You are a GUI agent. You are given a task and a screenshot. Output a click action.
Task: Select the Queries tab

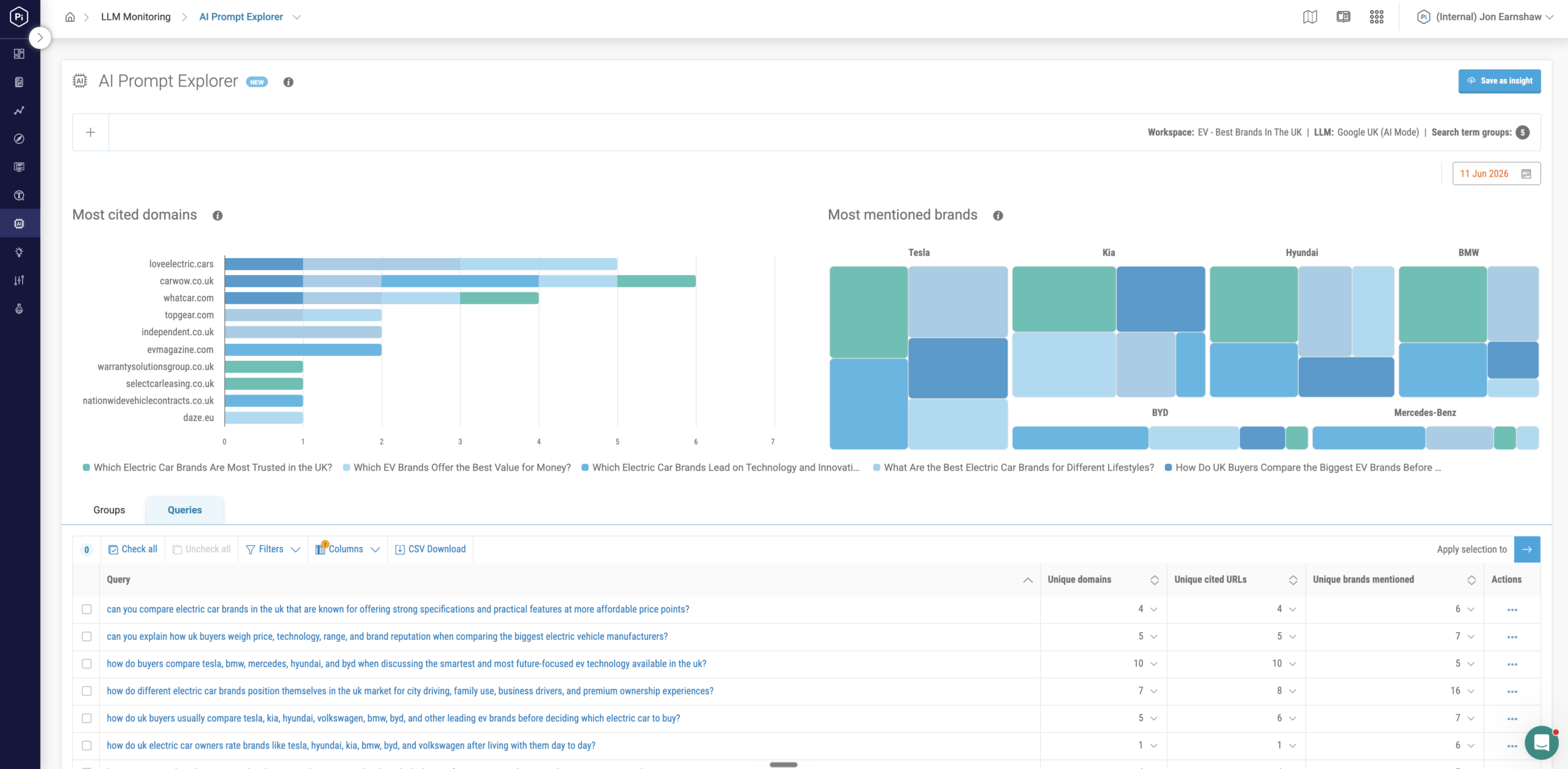(185, 510)
